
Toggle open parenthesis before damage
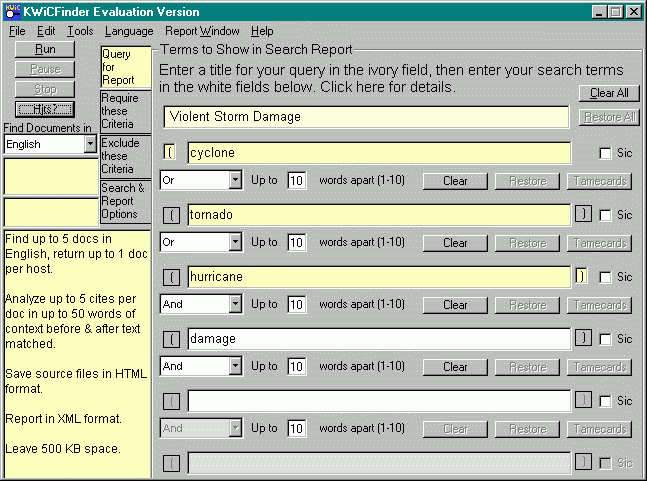(x=171, y=339)
